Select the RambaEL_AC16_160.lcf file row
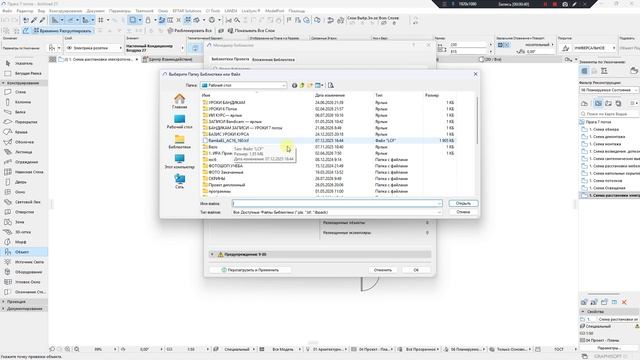The height and width of the screenshot is (360, 640). coord(329,140)
